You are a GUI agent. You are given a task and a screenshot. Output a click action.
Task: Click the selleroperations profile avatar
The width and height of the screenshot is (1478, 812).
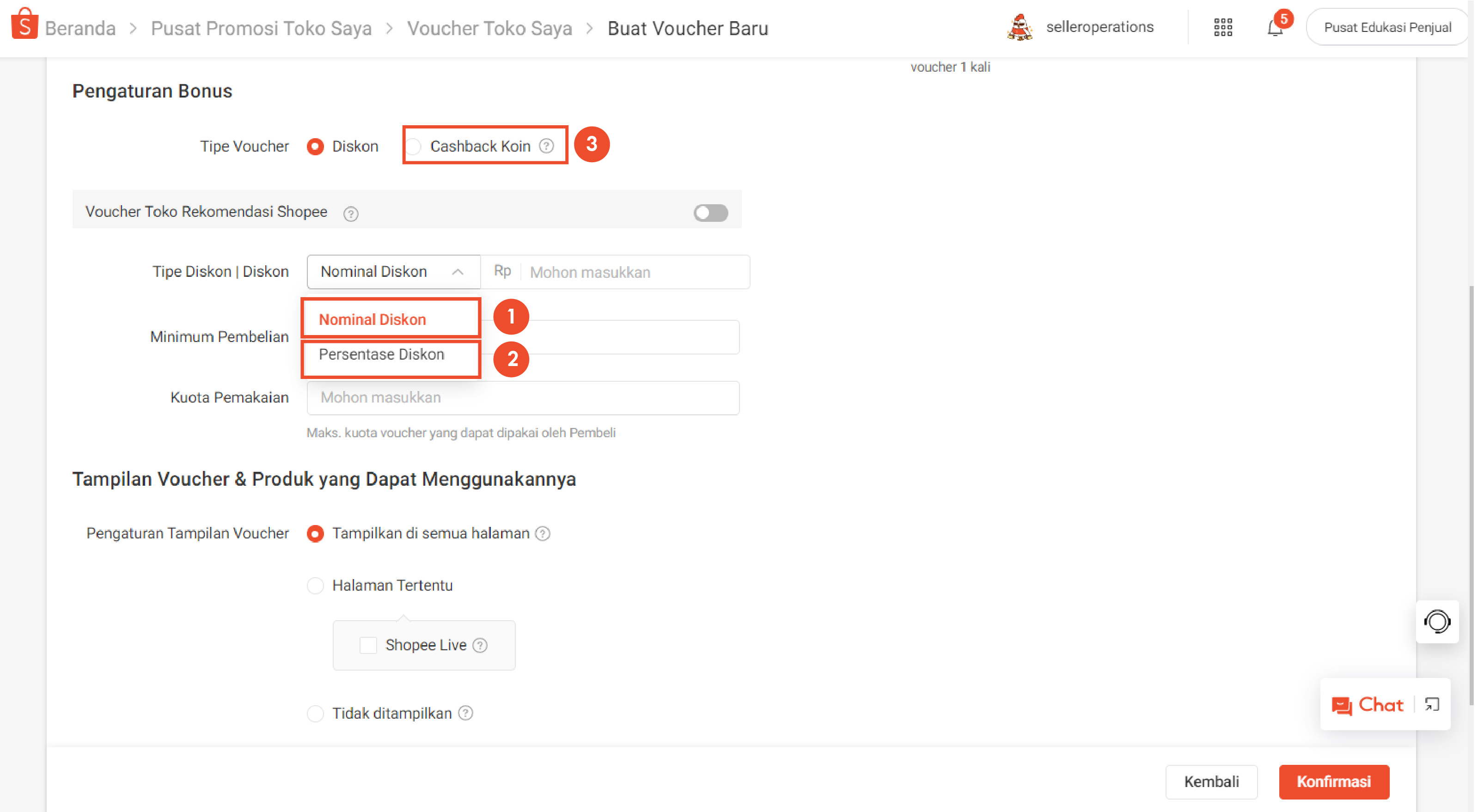(x=1020, y=27)
